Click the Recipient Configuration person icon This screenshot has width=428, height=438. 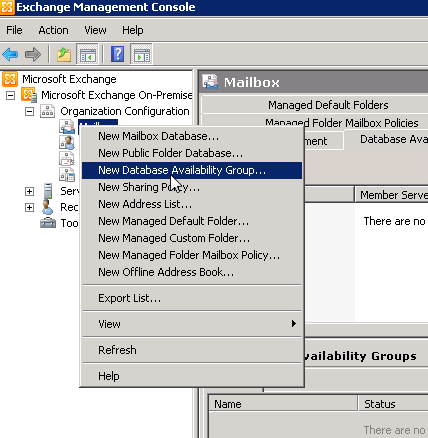[47, 207]
